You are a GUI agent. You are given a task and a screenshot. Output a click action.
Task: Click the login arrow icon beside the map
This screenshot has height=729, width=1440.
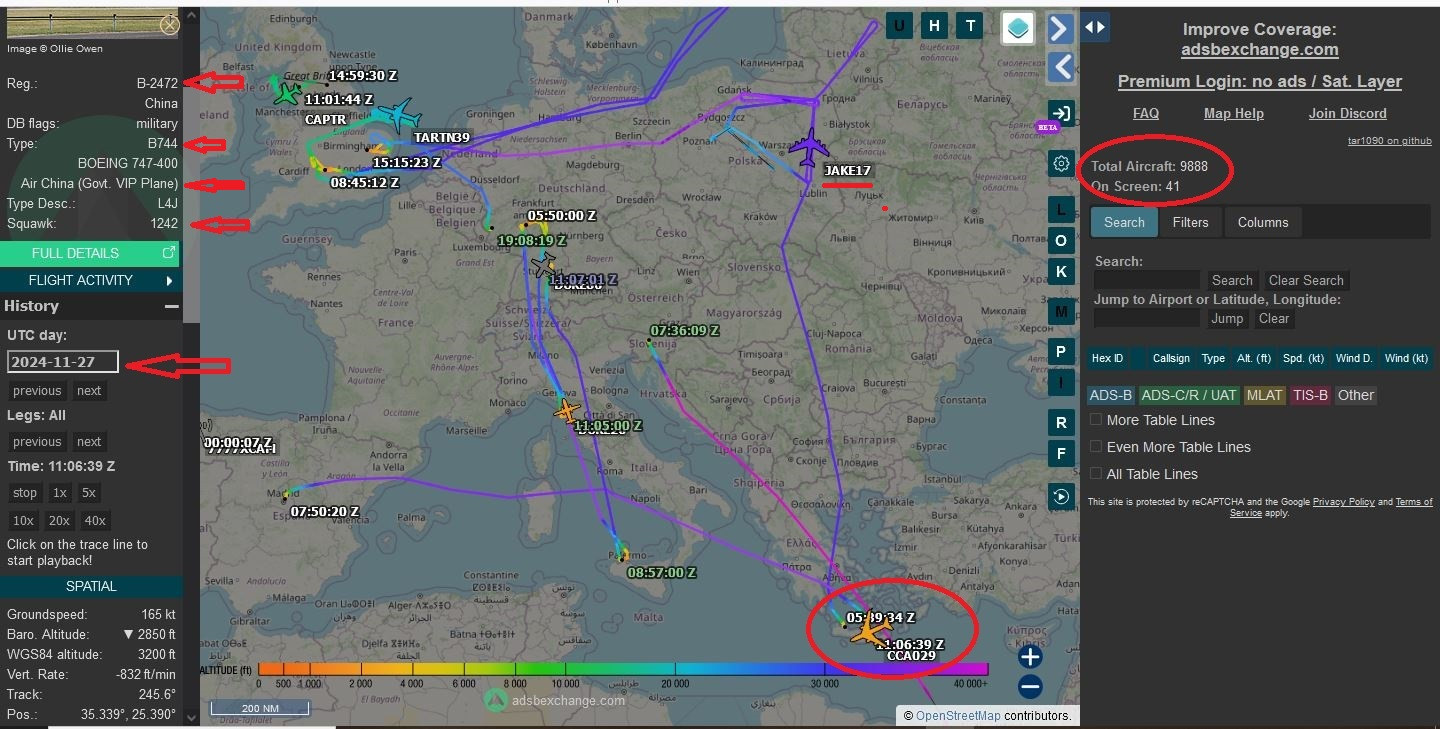[x=1060, y=113]
